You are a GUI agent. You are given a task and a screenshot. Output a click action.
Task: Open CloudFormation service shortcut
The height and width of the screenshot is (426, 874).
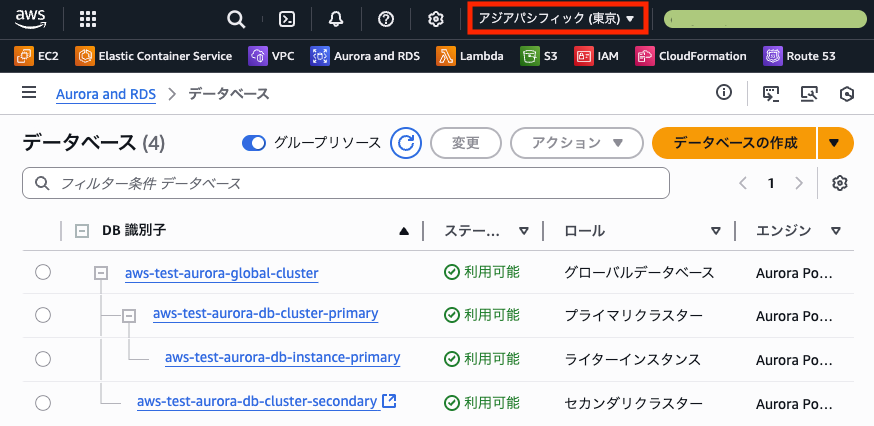click(x=691, y=56)
